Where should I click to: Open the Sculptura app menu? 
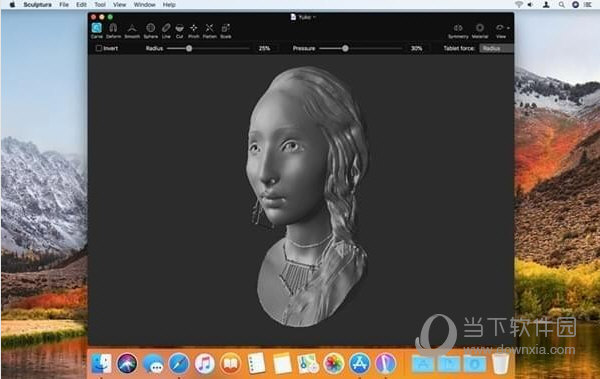38,5
